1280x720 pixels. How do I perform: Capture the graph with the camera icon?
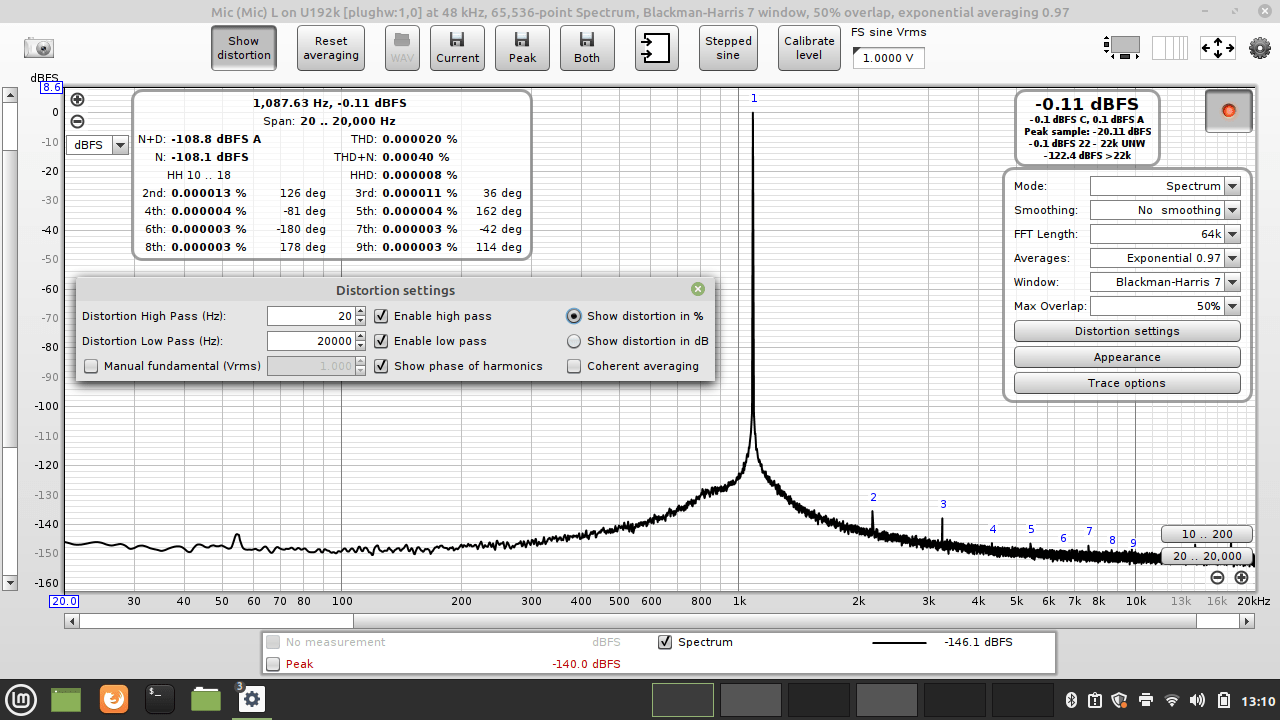click(x=39, y=48)
